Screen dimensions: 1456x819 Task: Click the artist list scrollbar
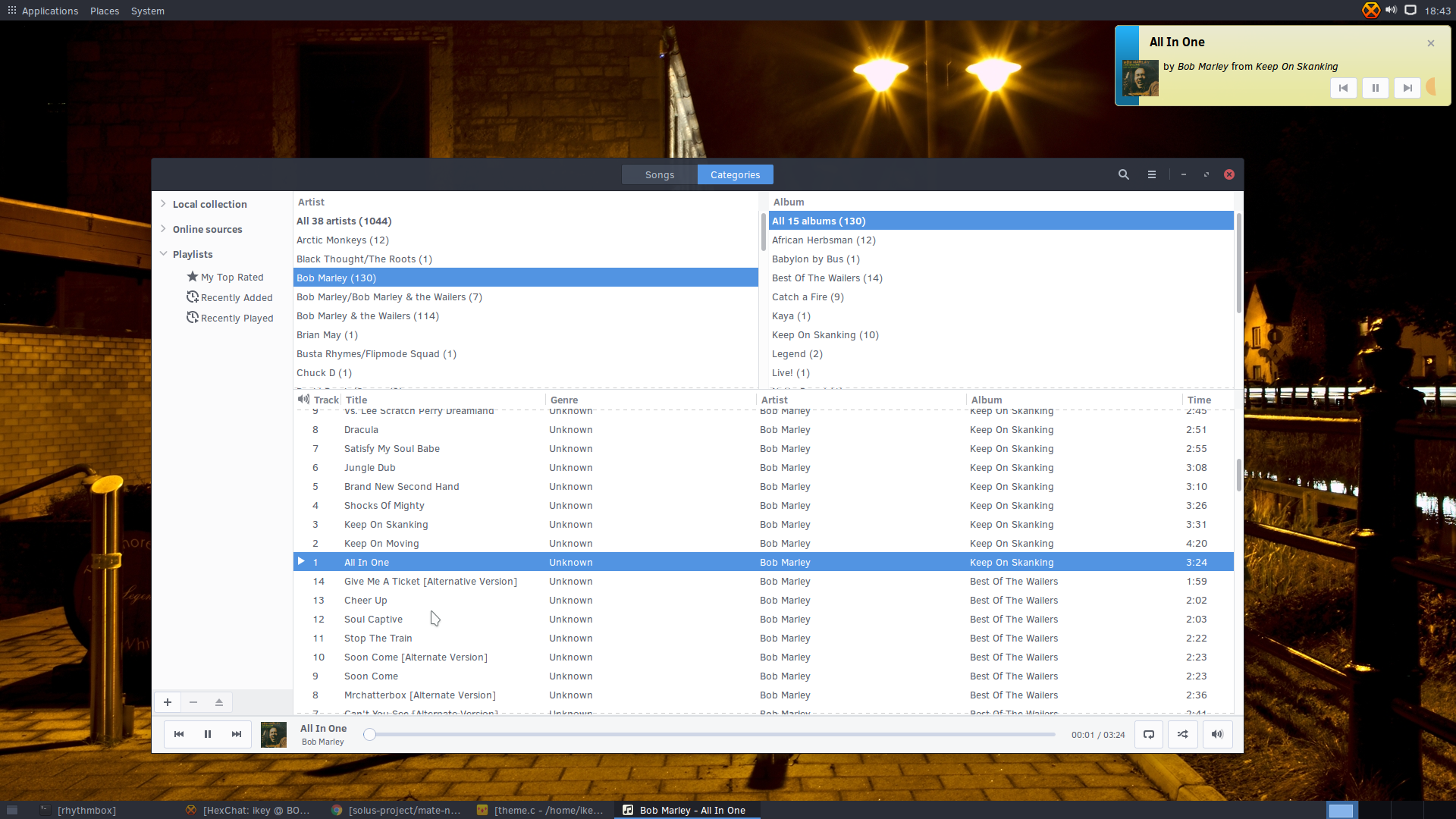pos(763,232)
